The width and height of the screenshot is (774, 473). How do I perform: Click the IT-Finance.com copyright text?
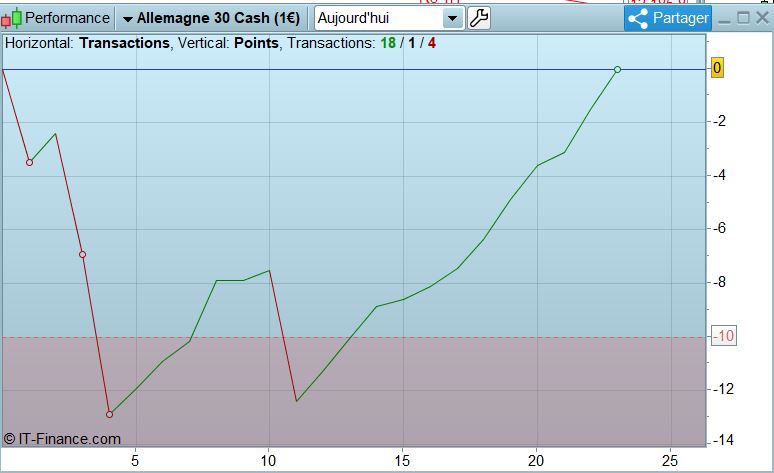62,438
